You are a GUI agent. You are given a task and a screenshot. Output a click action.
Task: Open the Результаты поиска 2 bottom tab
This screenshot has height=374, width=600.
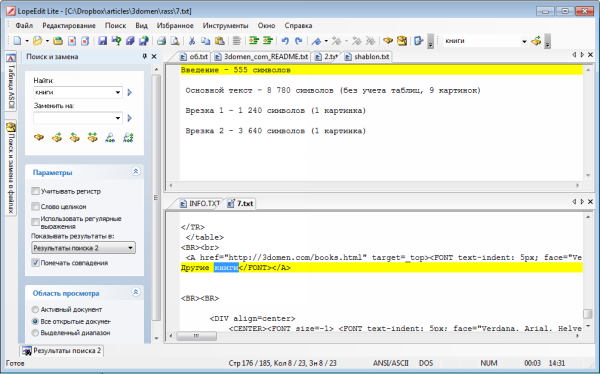(x=62, y=350)
